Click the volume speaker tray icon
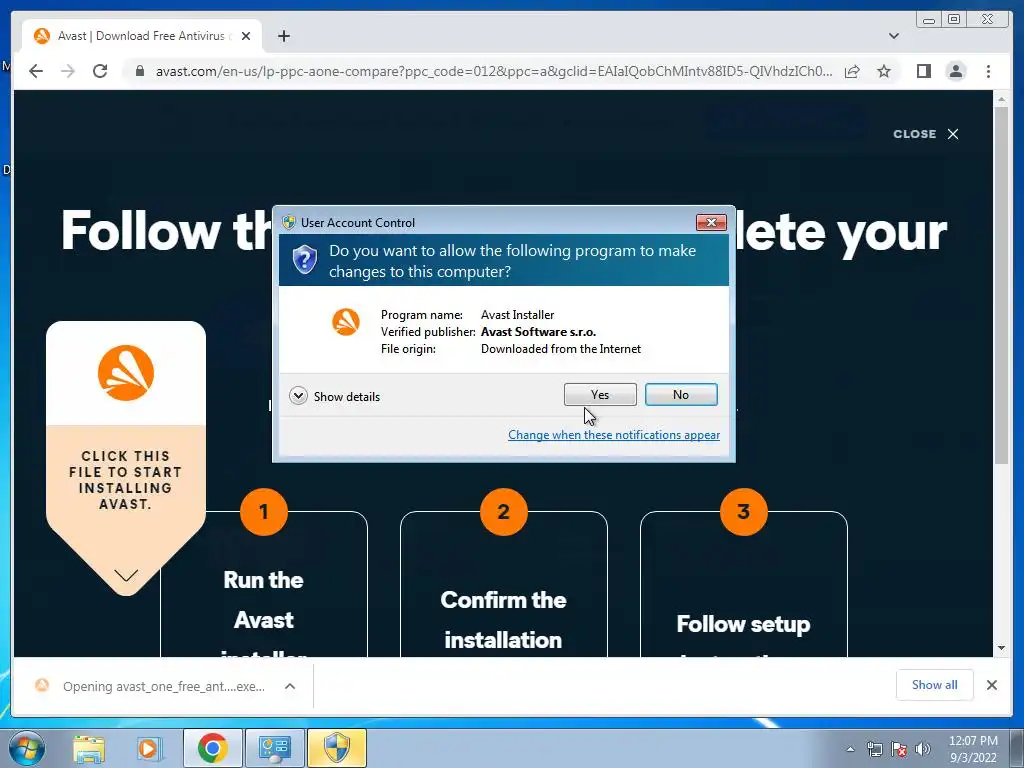This screenshot has height=768, width=1024. pyautogui.click(x=923, y=749)
